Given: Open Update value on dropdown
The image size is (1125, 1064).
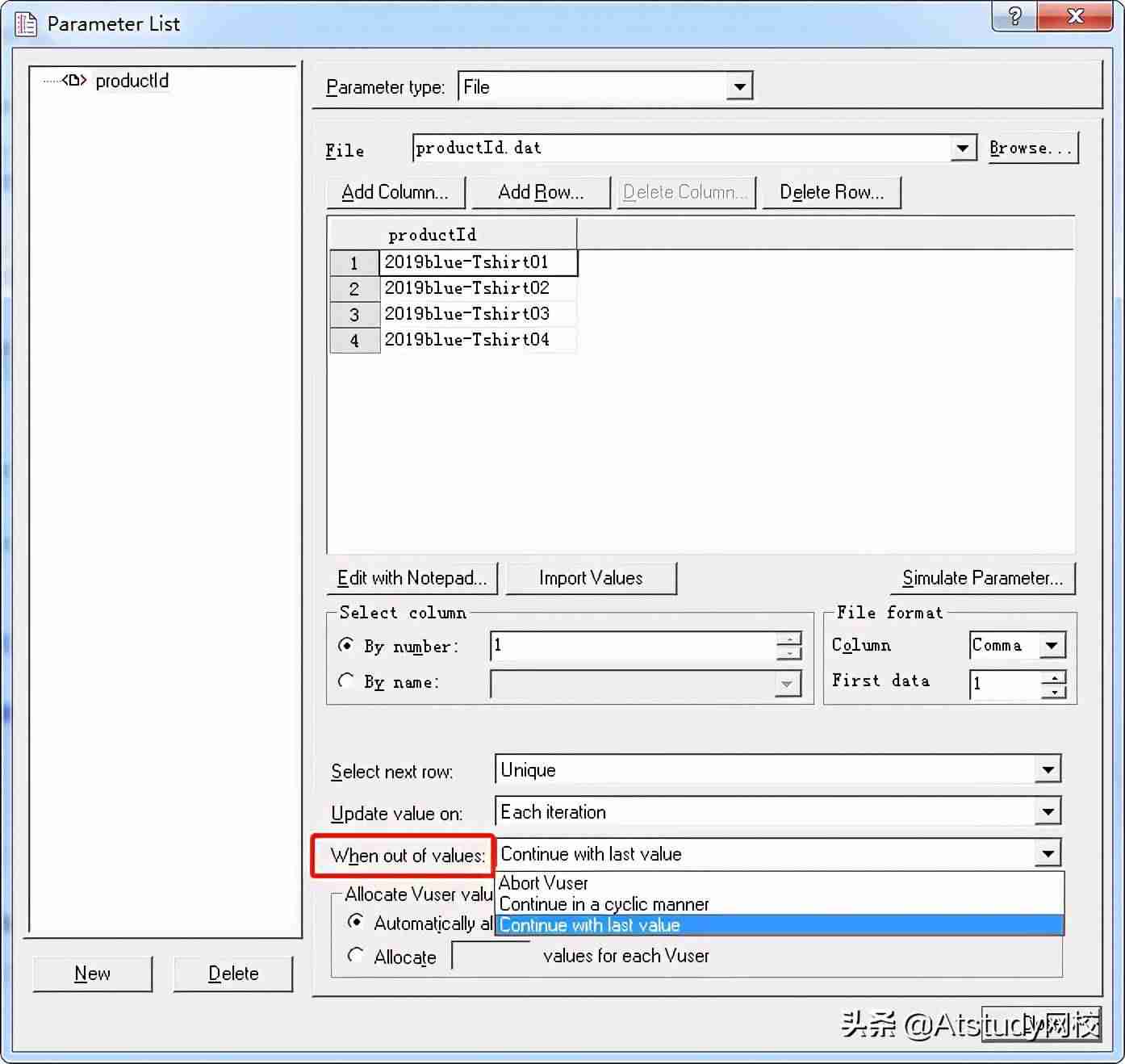Looking at the screenshot, I should (x=1047, y=811).
